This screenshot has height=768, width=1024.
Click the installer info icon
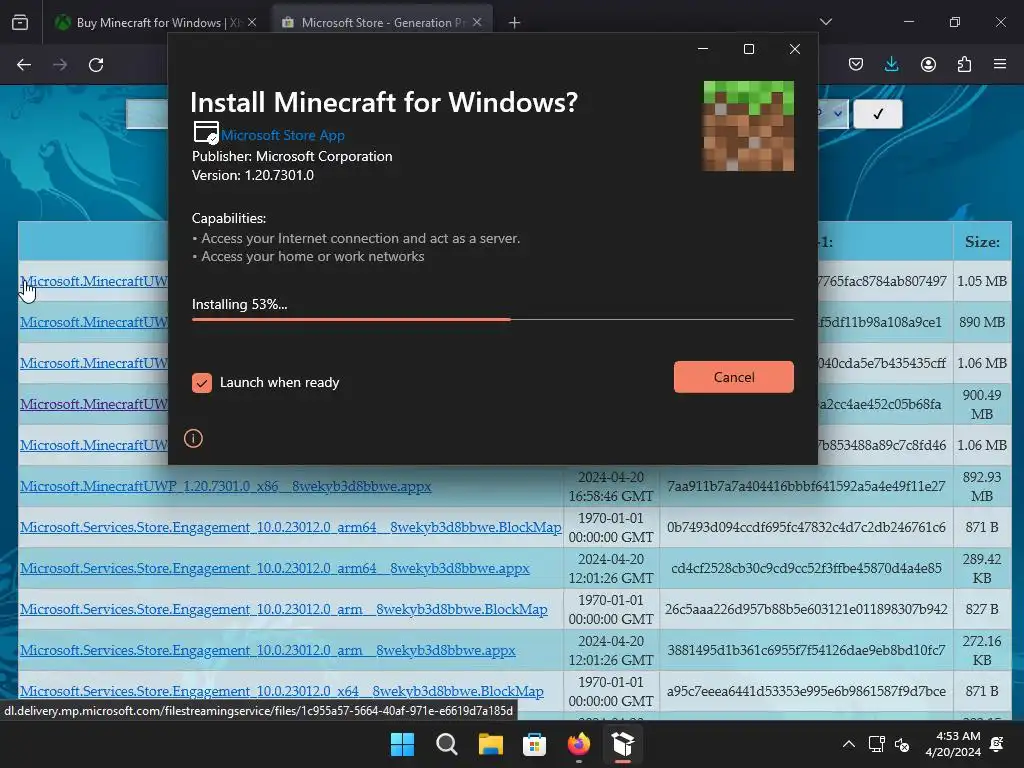(193, 438)
